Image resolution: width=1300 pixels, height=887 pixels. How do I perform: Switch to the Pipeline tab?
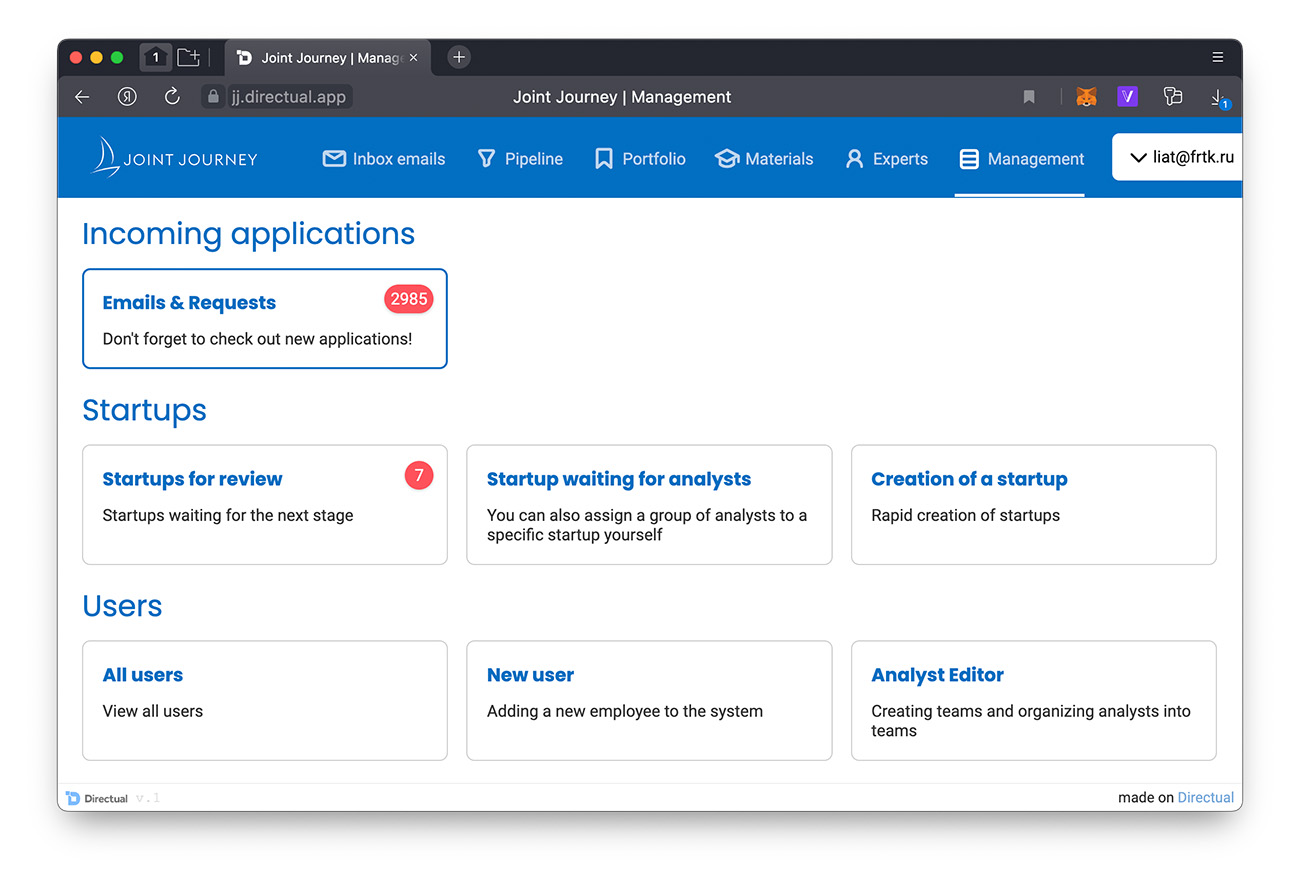click(x=520, y=159)
